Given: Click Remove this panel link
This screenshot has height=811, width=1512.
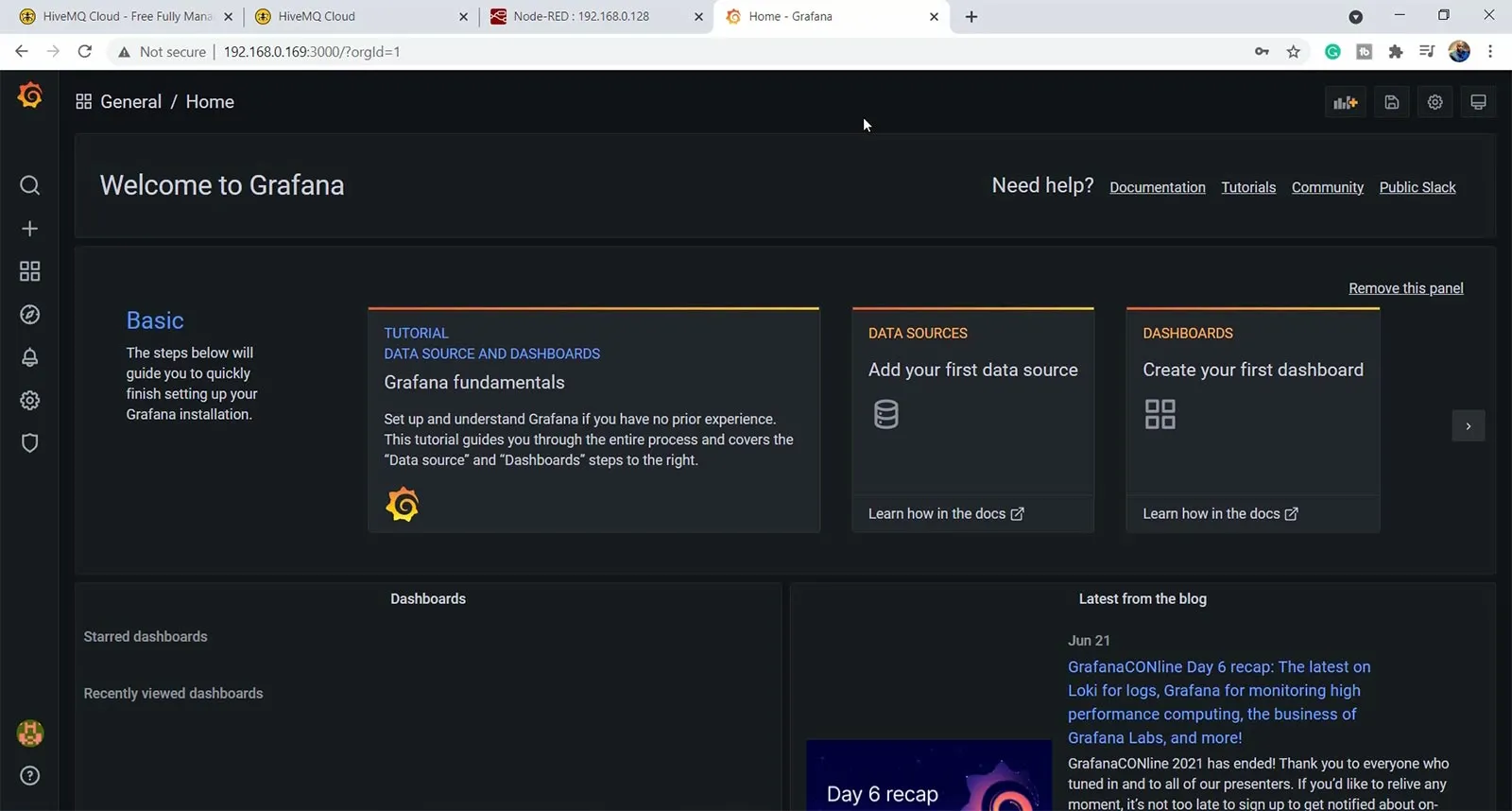Looking at the screenshot, I should click(1406, 288).
